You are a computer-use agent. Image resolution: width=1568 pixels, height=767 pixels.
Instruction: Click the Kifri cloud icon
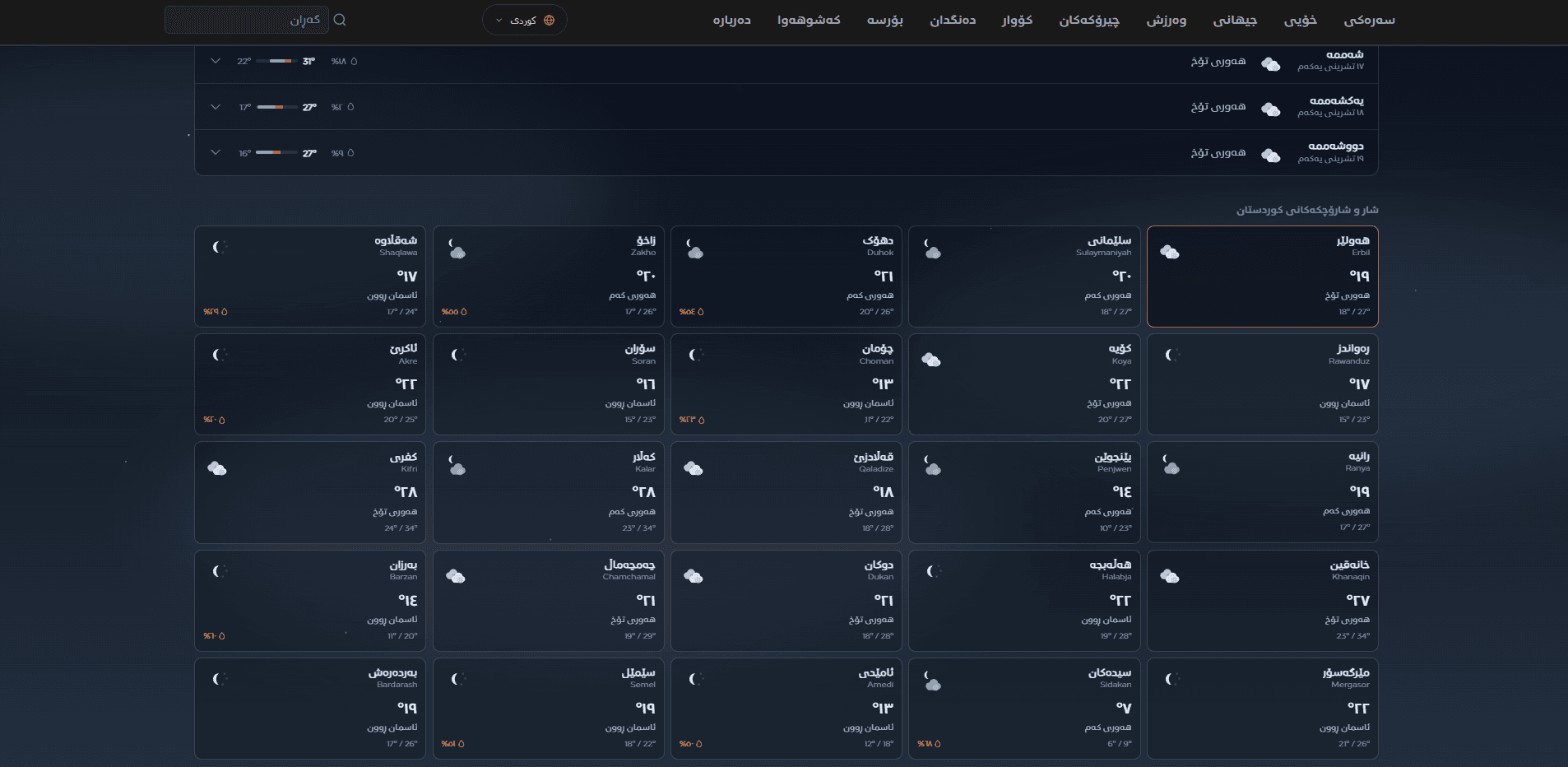tap(217, 468)
